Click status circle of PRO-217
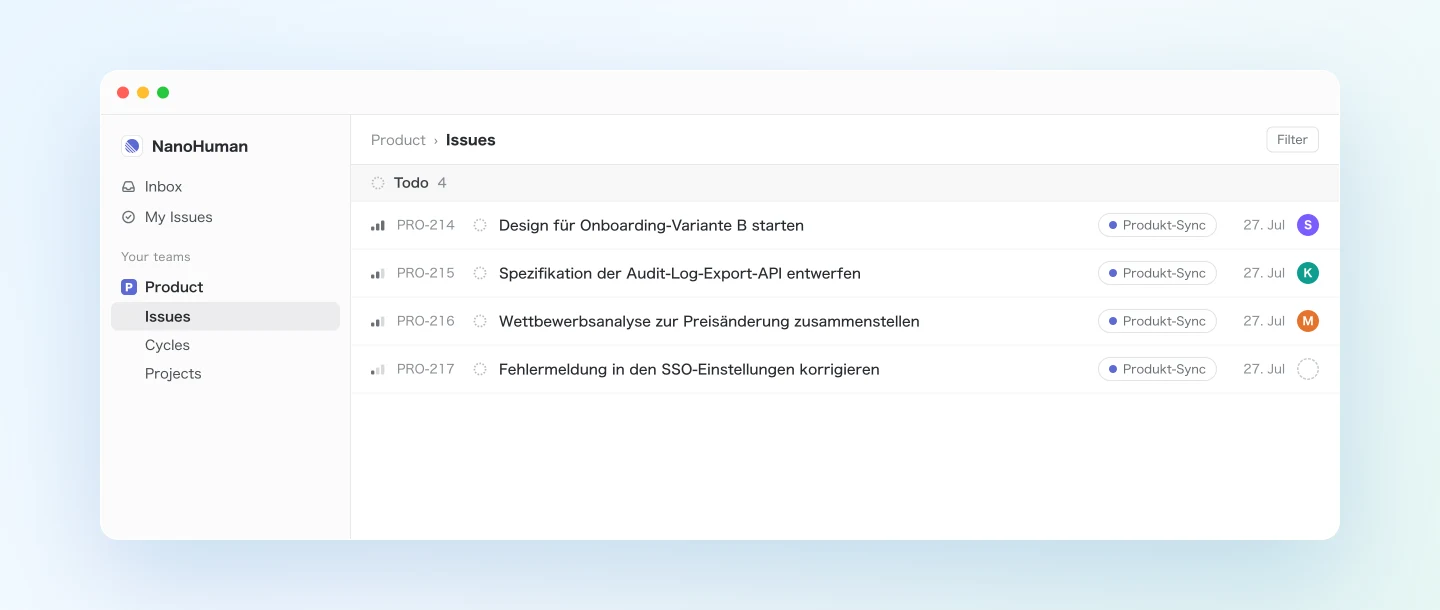Screen dimensions: 1440x610 click(480, 369)
